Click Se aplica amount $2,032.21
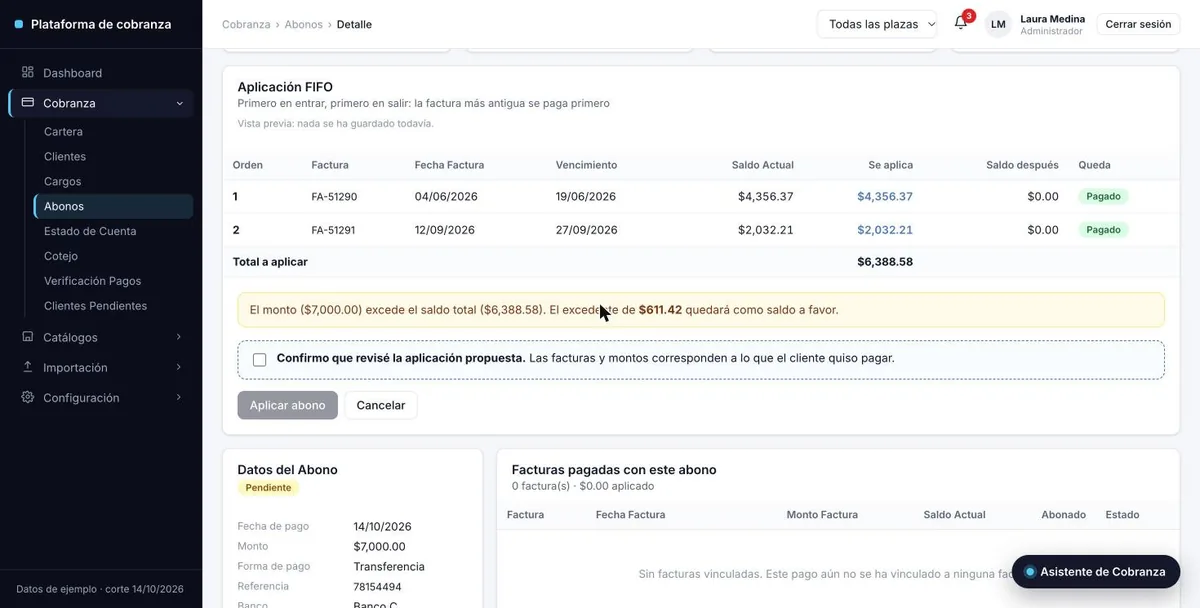Screen dimensions: 1200x608 click(885, 230)
